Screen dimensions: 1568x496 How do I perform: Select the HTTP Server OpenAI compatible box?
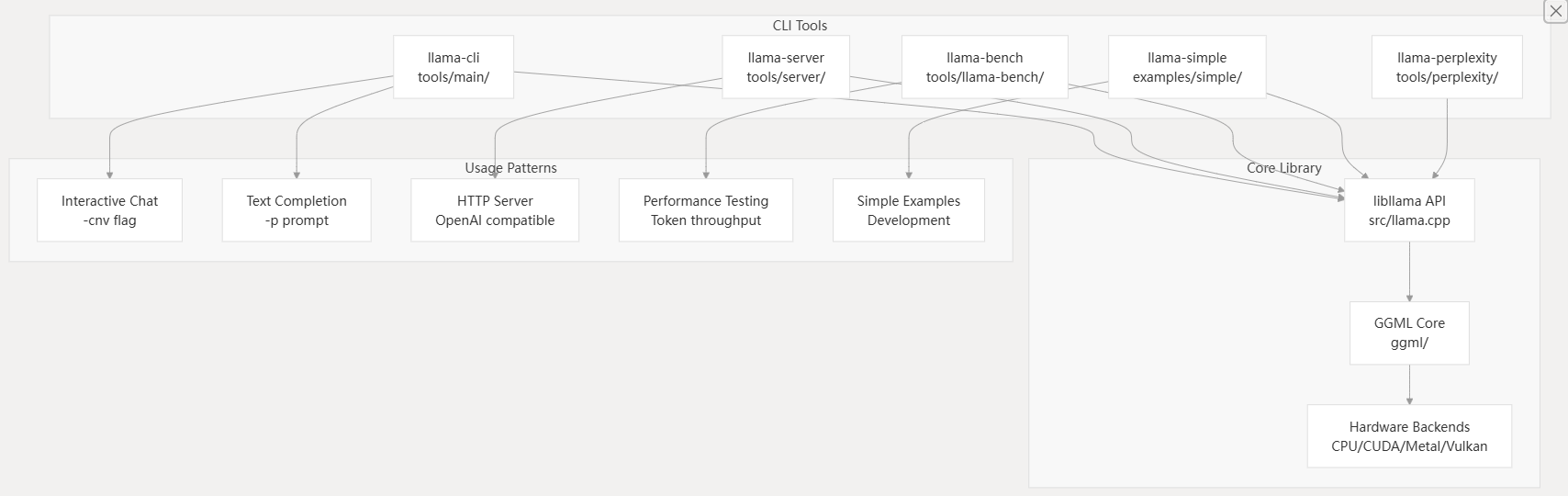495,210
